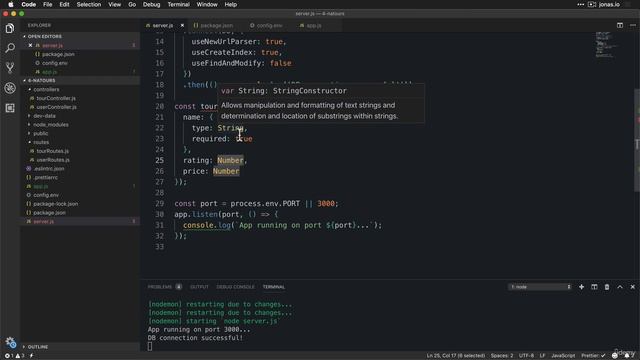Collapse the routes folder
640x360 pixels.
click(x=41, y=142)
